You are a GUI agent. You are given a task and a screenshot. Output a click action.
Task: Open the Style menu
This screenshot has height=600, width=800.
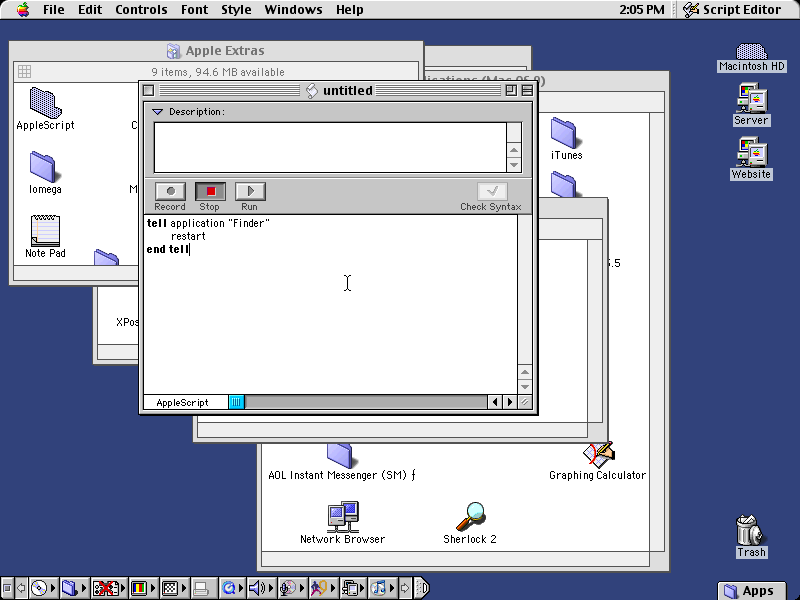coord(236,10)
